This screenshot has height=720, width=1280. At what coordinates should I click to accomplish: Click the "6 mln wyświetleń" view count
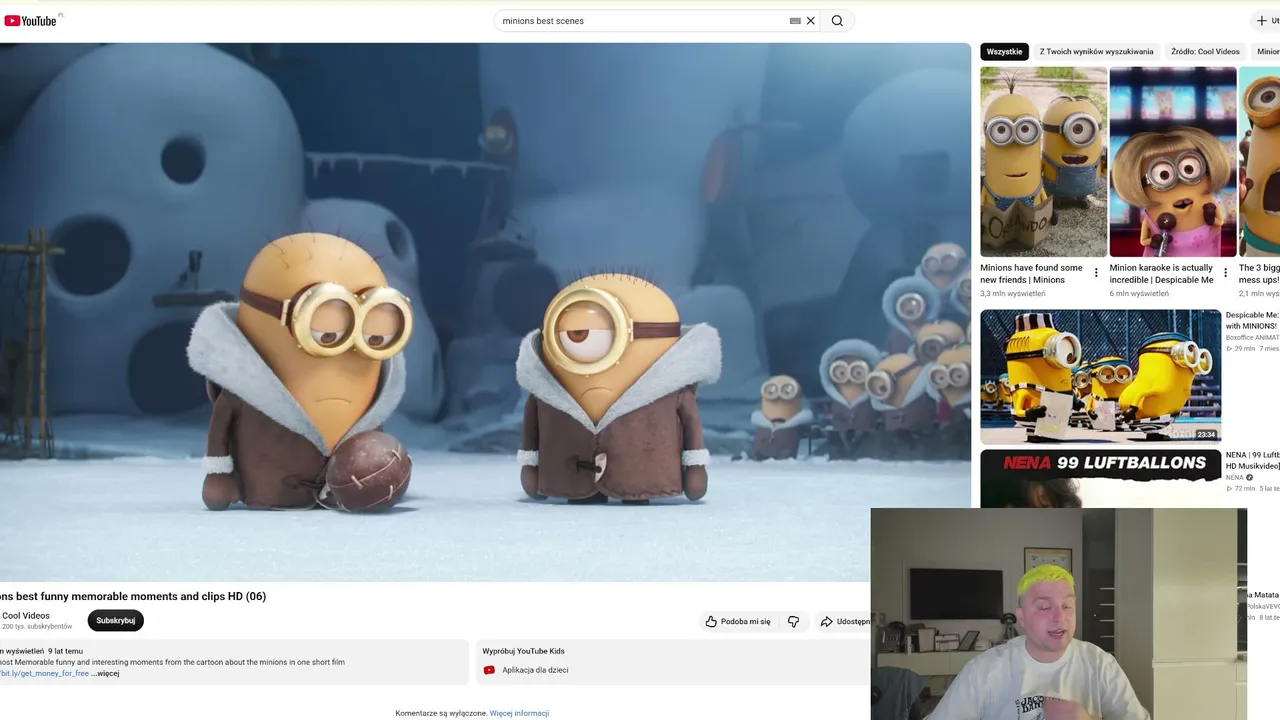pos(1139,294)
